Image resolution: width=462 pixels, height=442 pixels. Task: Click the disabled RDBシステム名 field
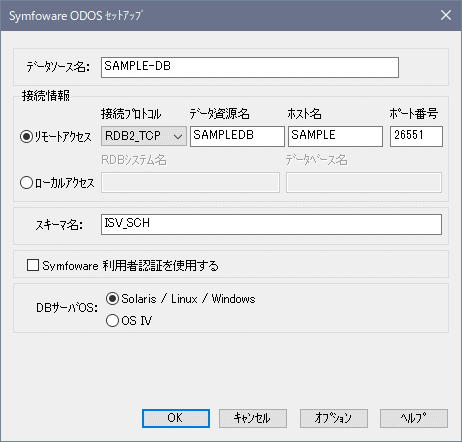(x=190, y=182)
